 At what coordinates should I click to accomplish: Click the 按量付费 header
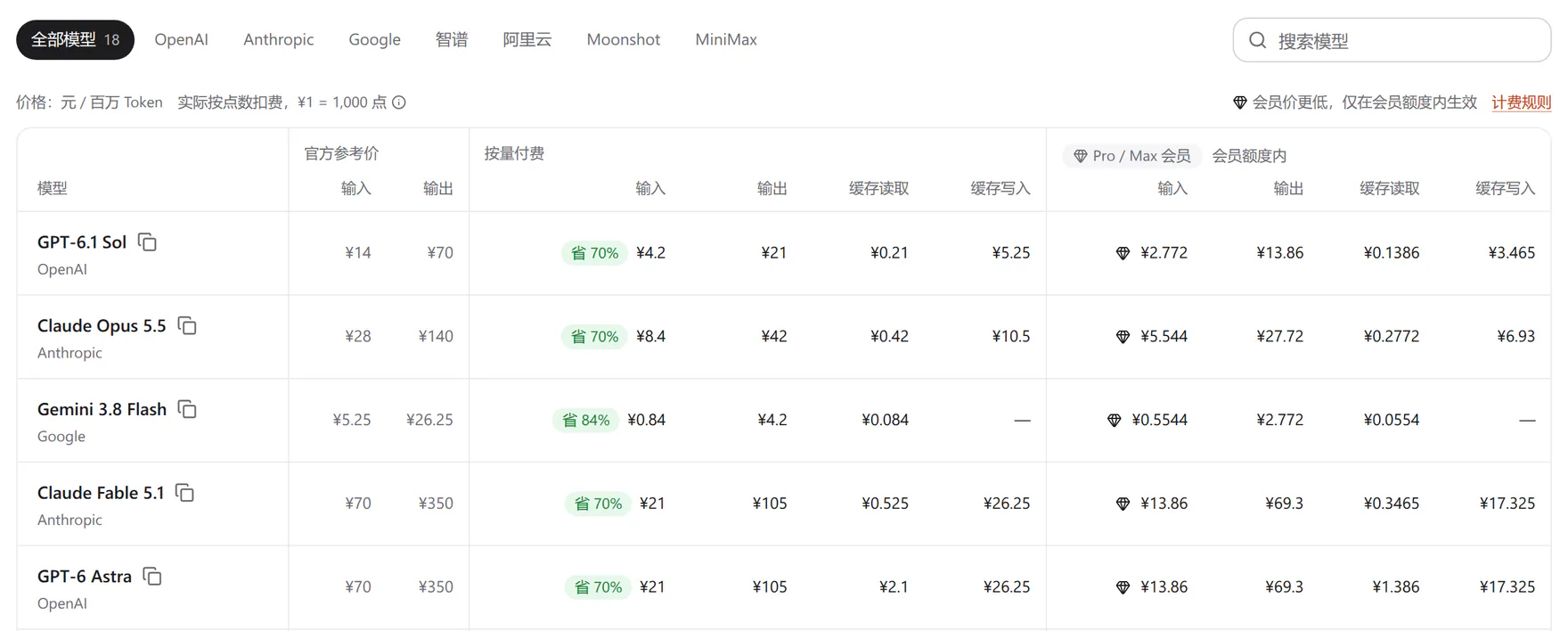(x=514, y=153)
